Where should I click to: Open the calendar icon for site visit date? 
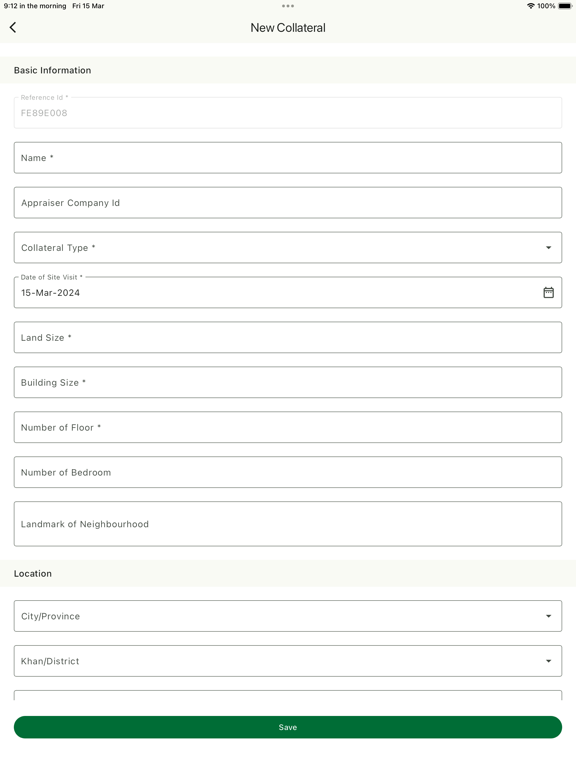tap(548, 292)
